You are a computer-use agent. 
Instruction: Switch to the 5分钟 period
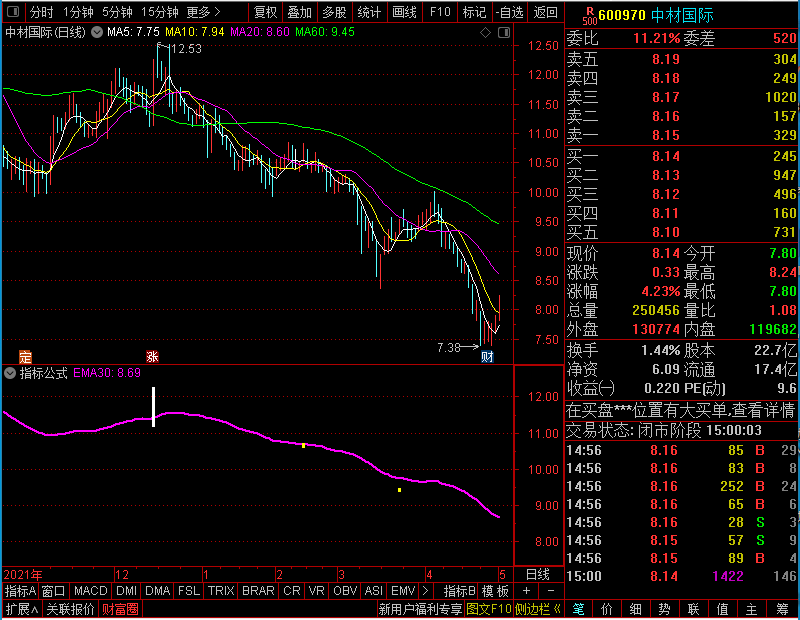click(117, 12)
